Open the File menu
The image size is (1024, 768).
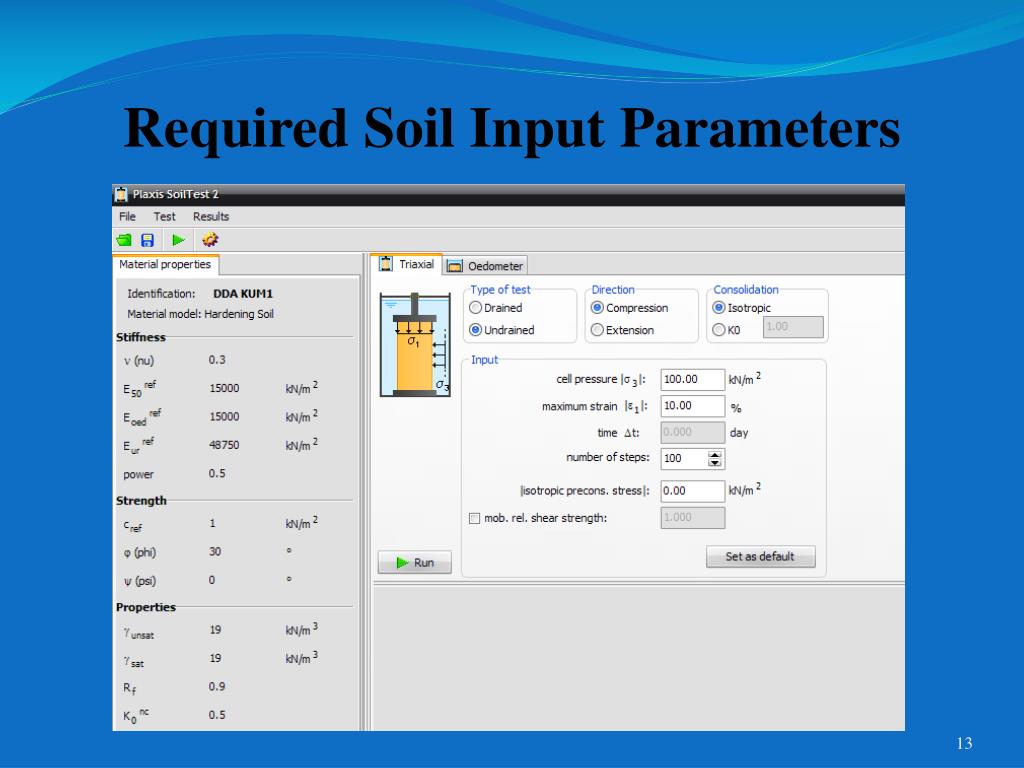pyautogui.click(x=127, y=216)
